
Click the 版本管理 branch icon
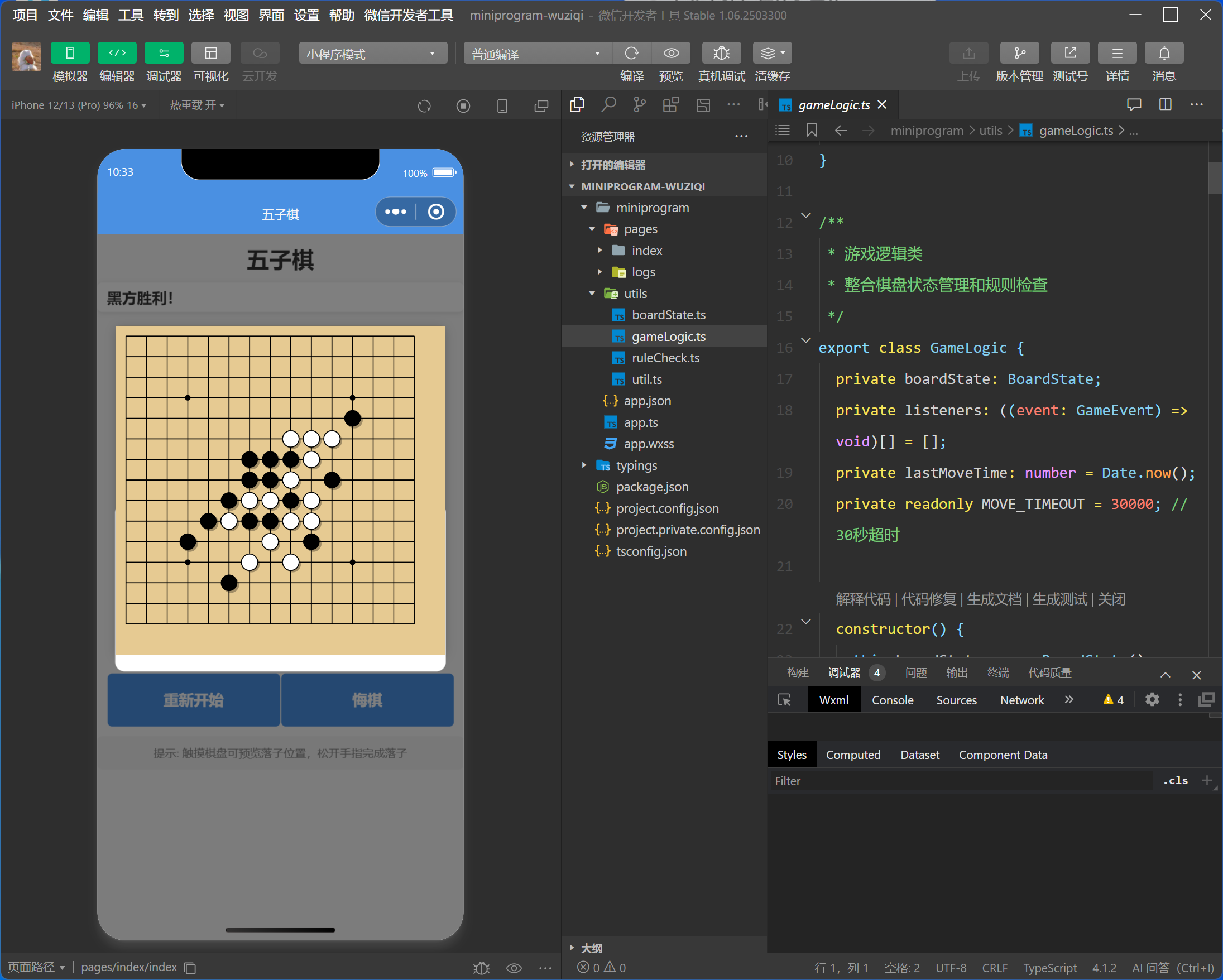(x=1019, y=54)
